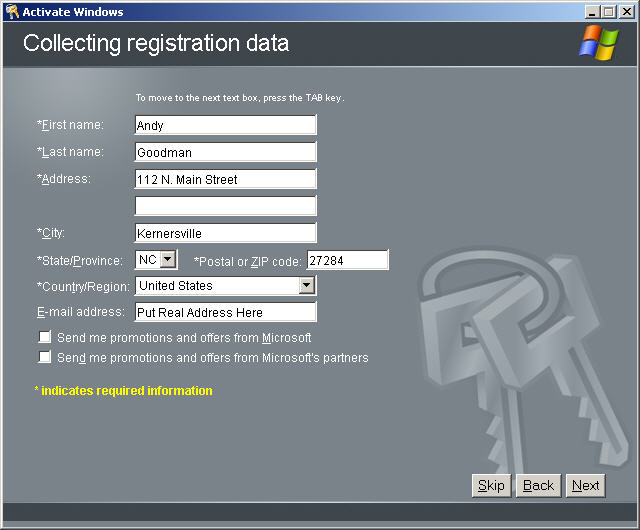Click the *Postal or ZIP code: label
Viewport: 640px width, 530px height.
[247, 261]
